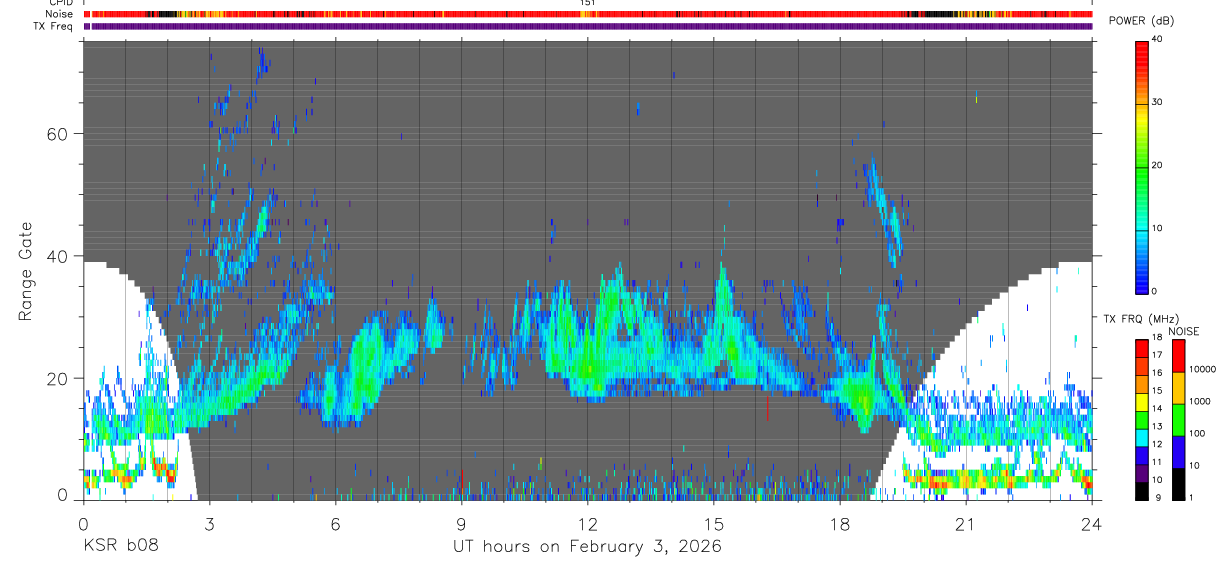Image resolution: width=1228 pixels, height=567 pixels.
Task: Click the '3' UT hour tick label
Action: [209, 523]
